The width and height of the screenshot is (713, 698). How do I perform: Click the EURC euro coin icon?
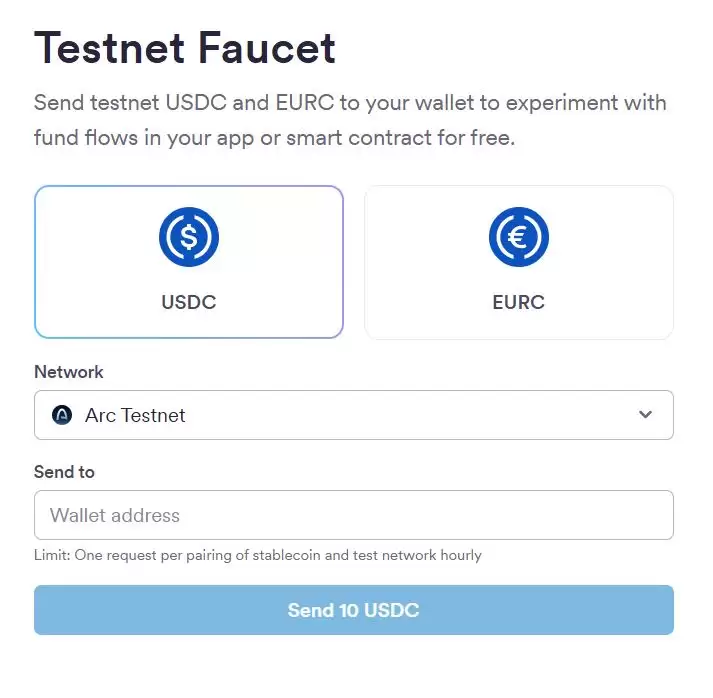[519, 237]
